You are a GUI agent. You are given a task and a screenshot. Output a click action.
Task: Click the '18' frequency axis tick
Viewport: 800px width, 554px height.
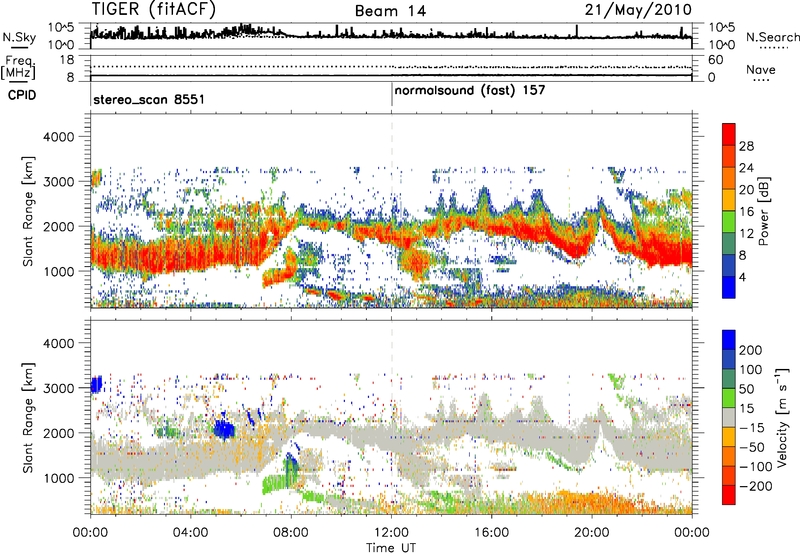67,60
